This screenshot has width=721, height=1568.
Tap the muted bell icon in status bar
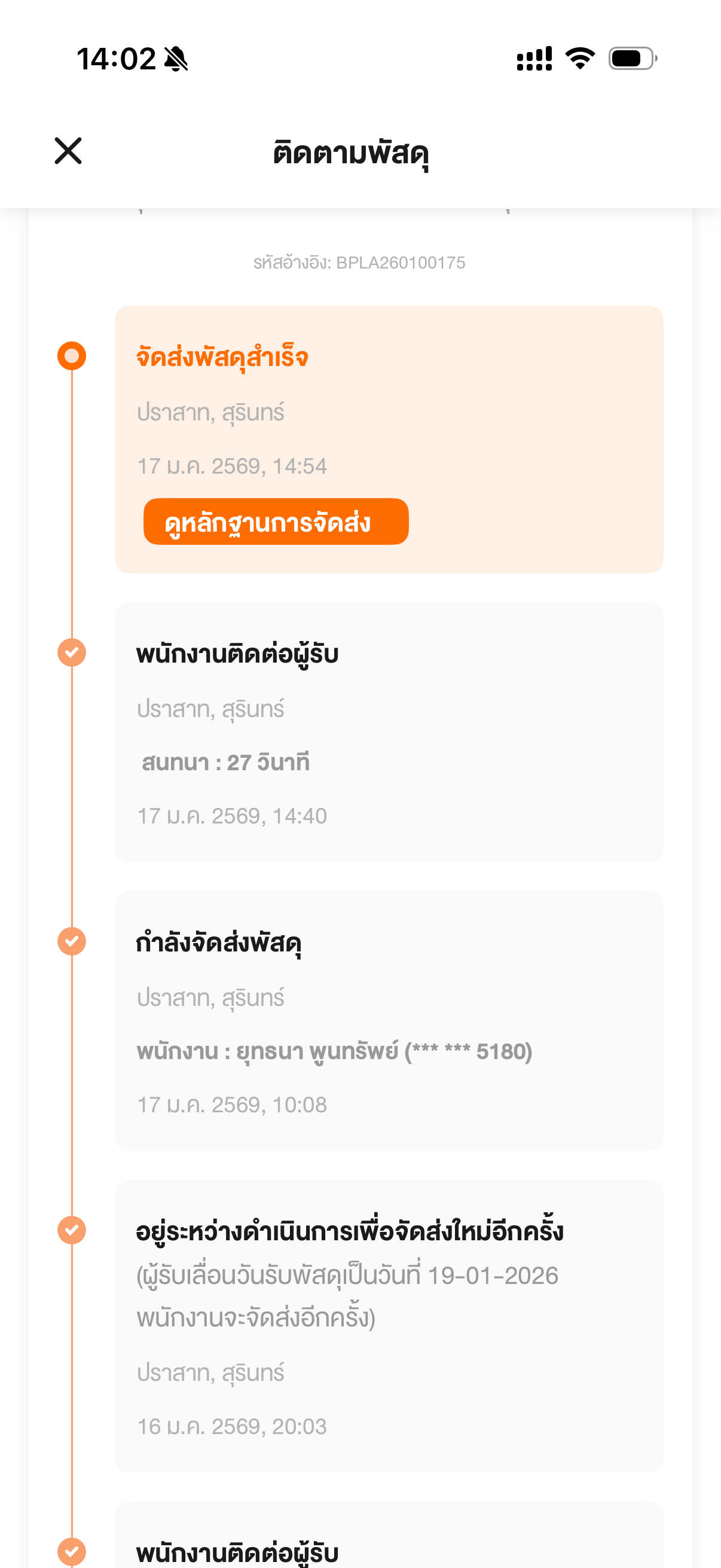click(x=176, y=59)
